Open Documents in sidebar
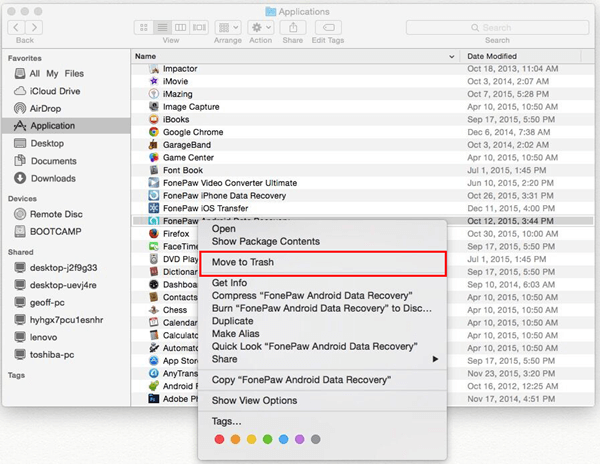Screen dimensions: 600x464 coord(45,161)
